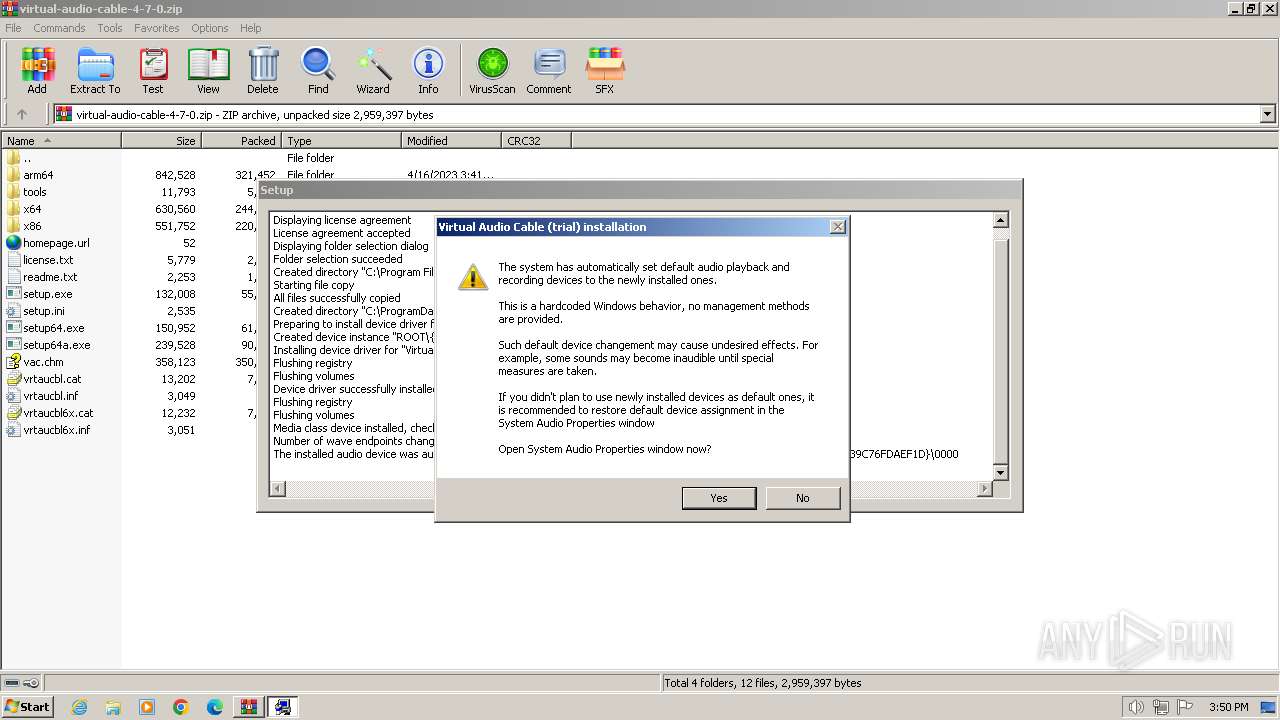This screenshot has height=720, width=1280.
Task: Sort by Name column header
Action: click(61, 141)
